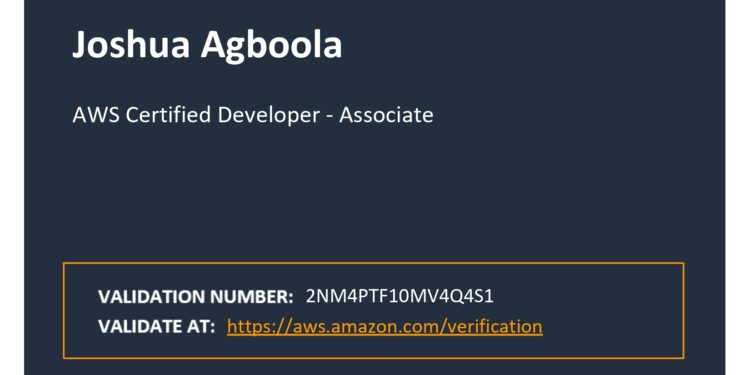Click the white margin strip on right edge

pos(738,188)
